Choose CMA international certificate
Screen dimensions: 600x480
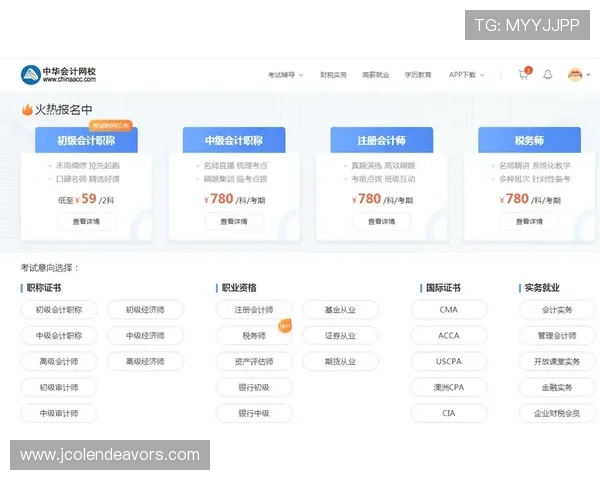449,310
